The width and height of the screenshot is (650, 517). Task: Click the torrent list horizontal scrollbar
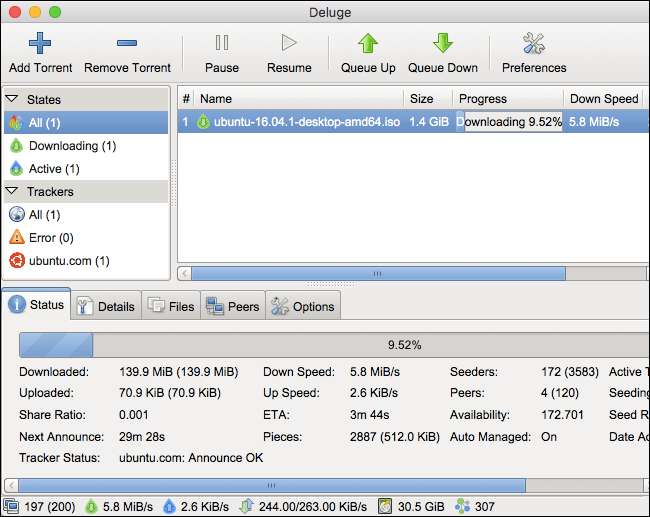click(377, 273)
